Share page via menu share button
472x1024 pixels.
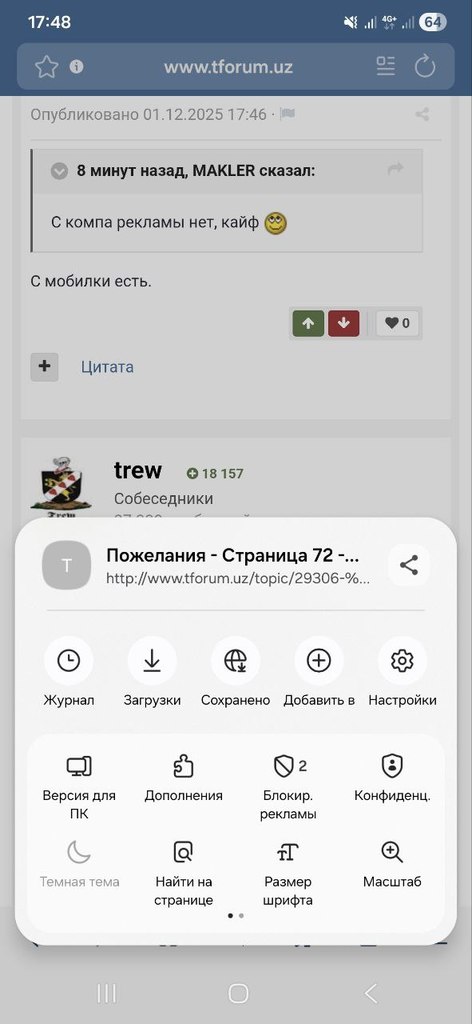409,565
